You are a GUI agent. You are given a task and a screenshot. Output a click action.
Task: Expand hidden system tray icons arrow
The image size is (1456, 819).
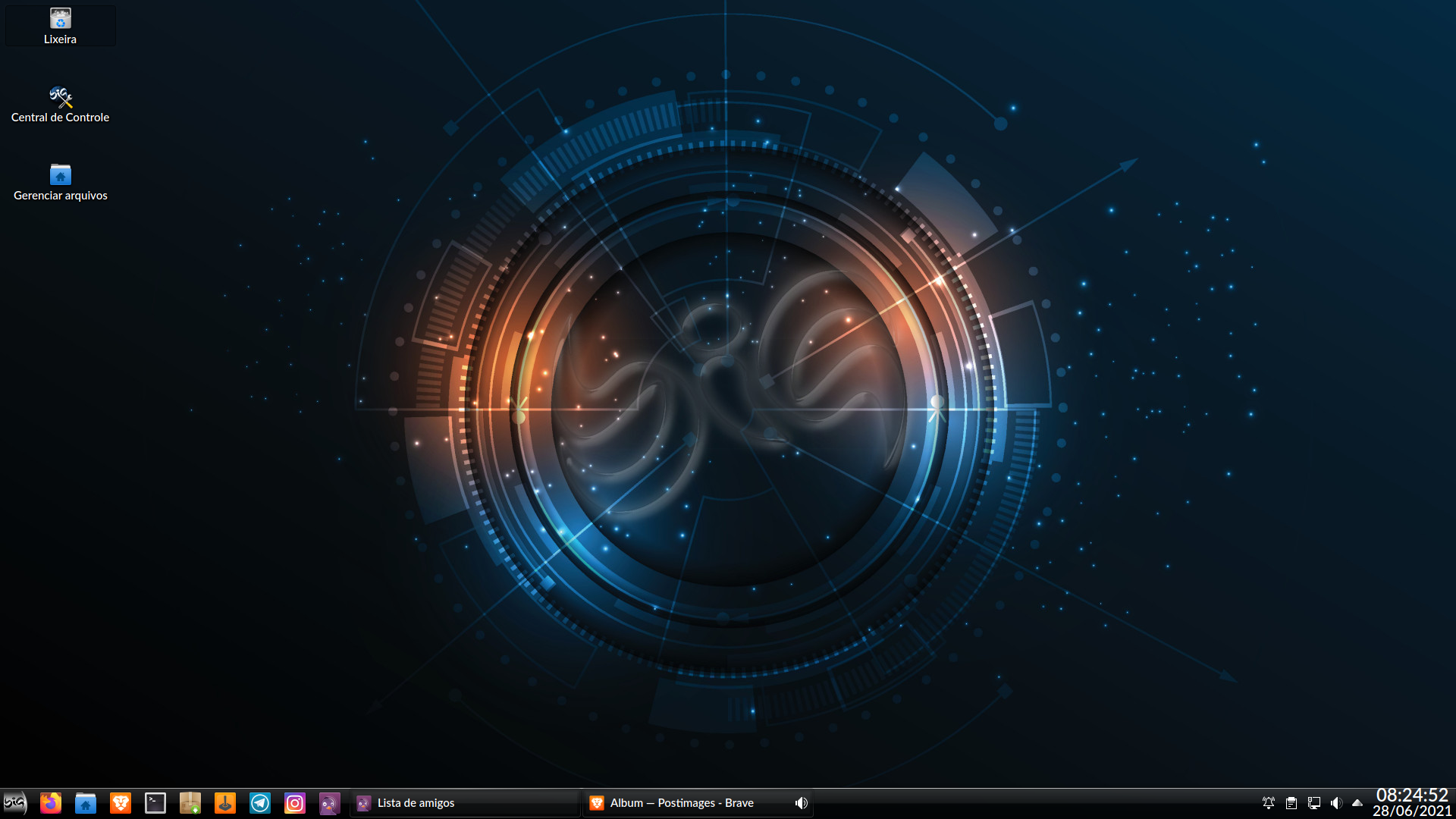pos(1357,803)
